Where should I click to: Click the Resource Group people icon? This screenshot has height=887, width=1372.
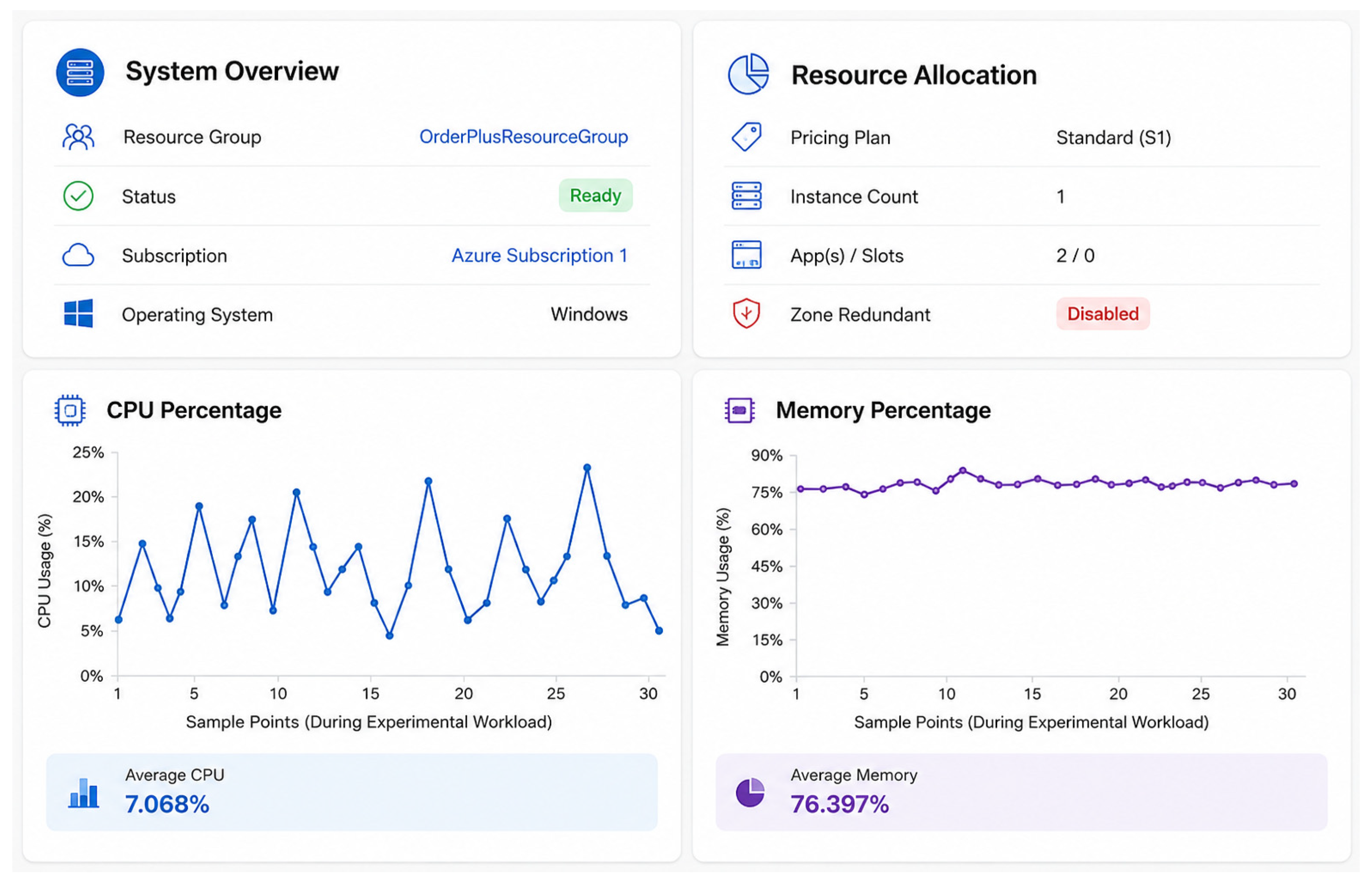click(x=78, y=137)
